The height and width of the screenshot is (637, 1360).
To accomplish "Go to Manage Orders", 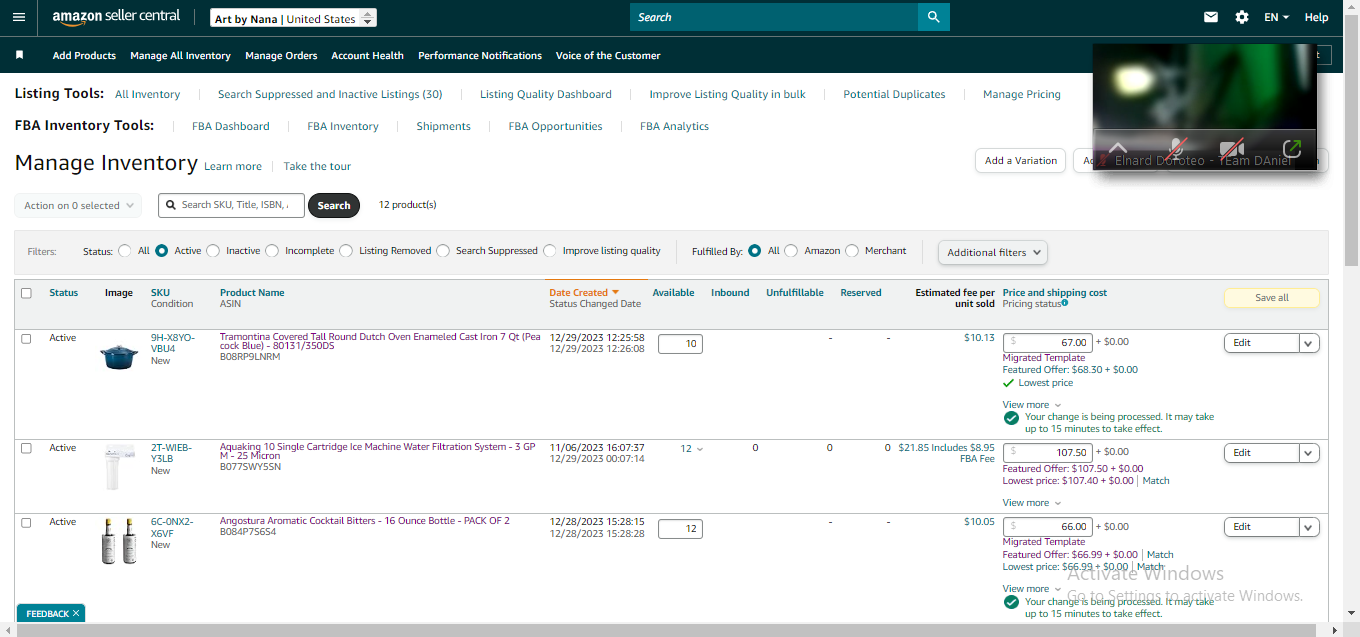I will click(281, 55).
